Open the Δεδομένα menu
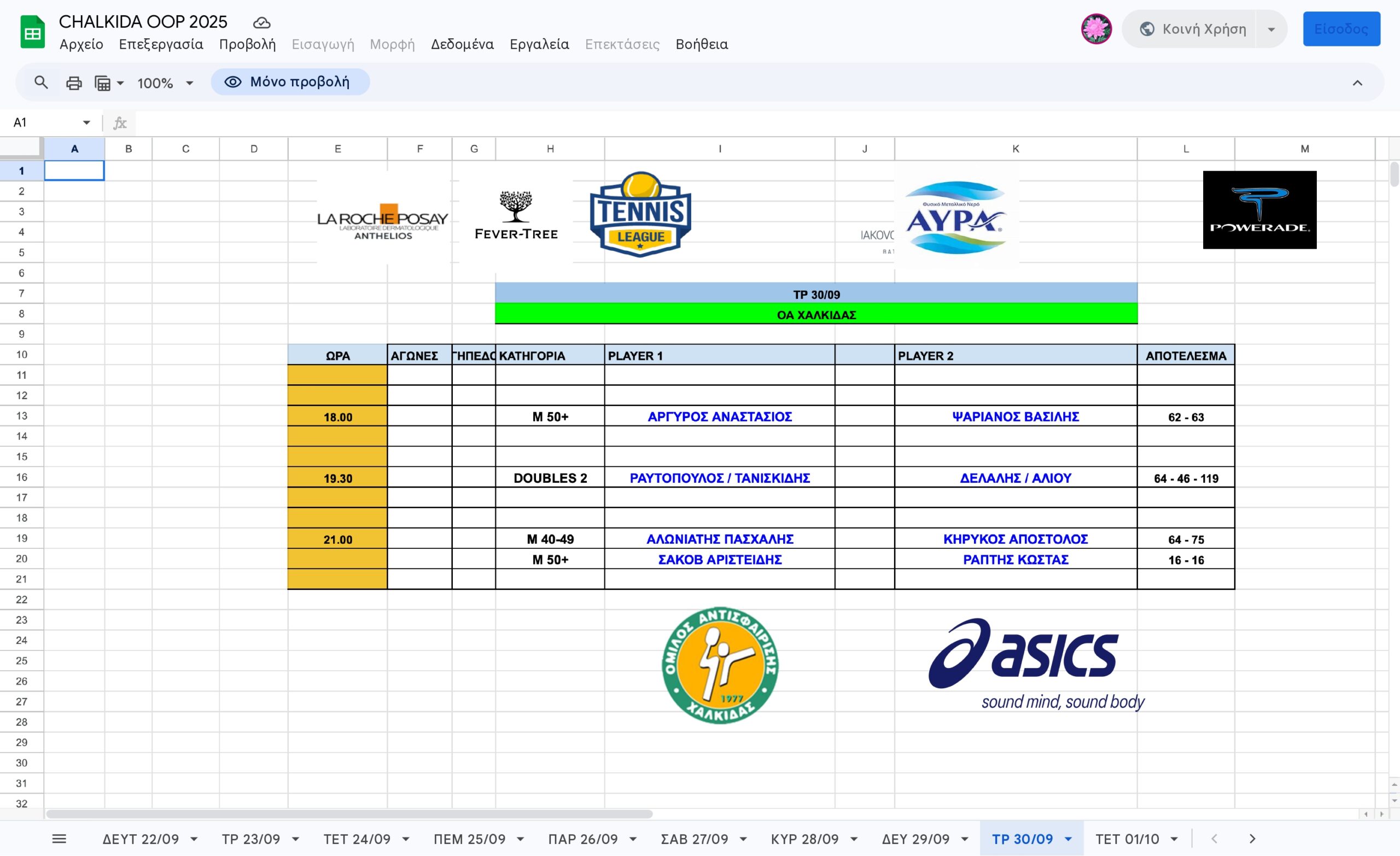The height and width of the screenshot is (856, 1400). 462,44
